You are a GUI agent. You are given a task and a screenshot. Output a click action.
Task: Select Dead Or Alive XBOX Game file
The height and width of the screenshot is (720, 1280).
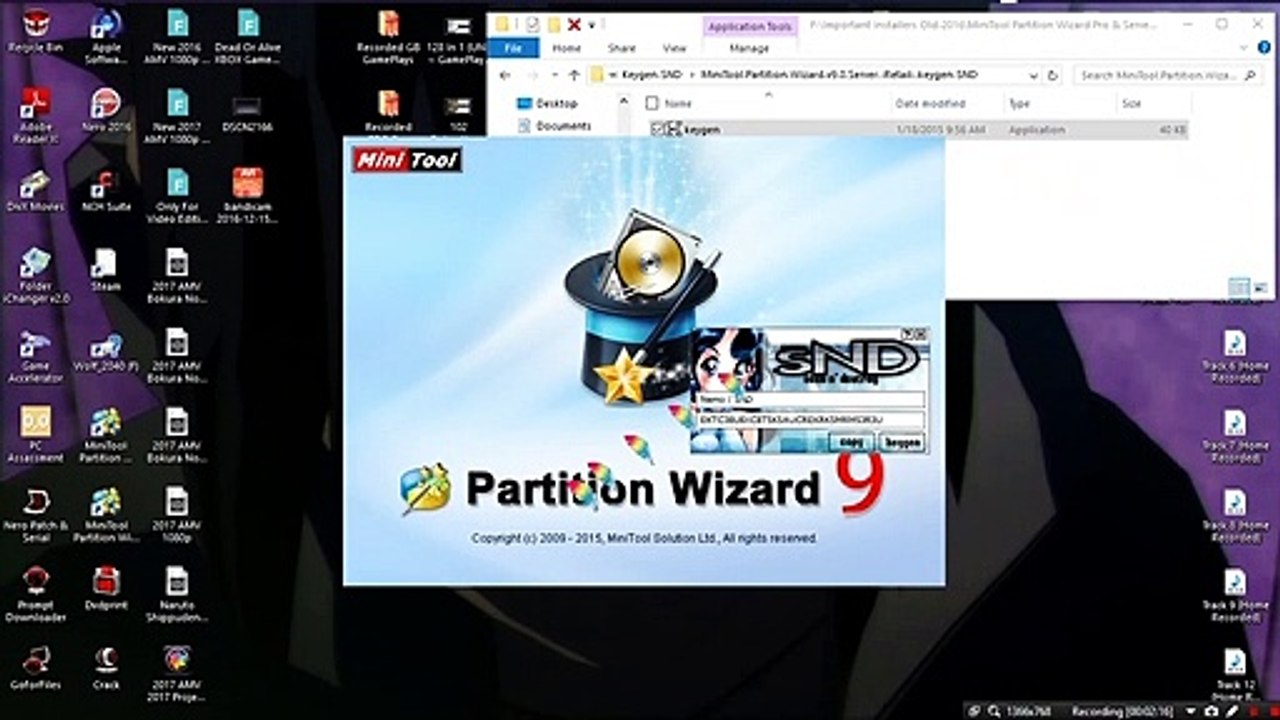coord(248,35)
